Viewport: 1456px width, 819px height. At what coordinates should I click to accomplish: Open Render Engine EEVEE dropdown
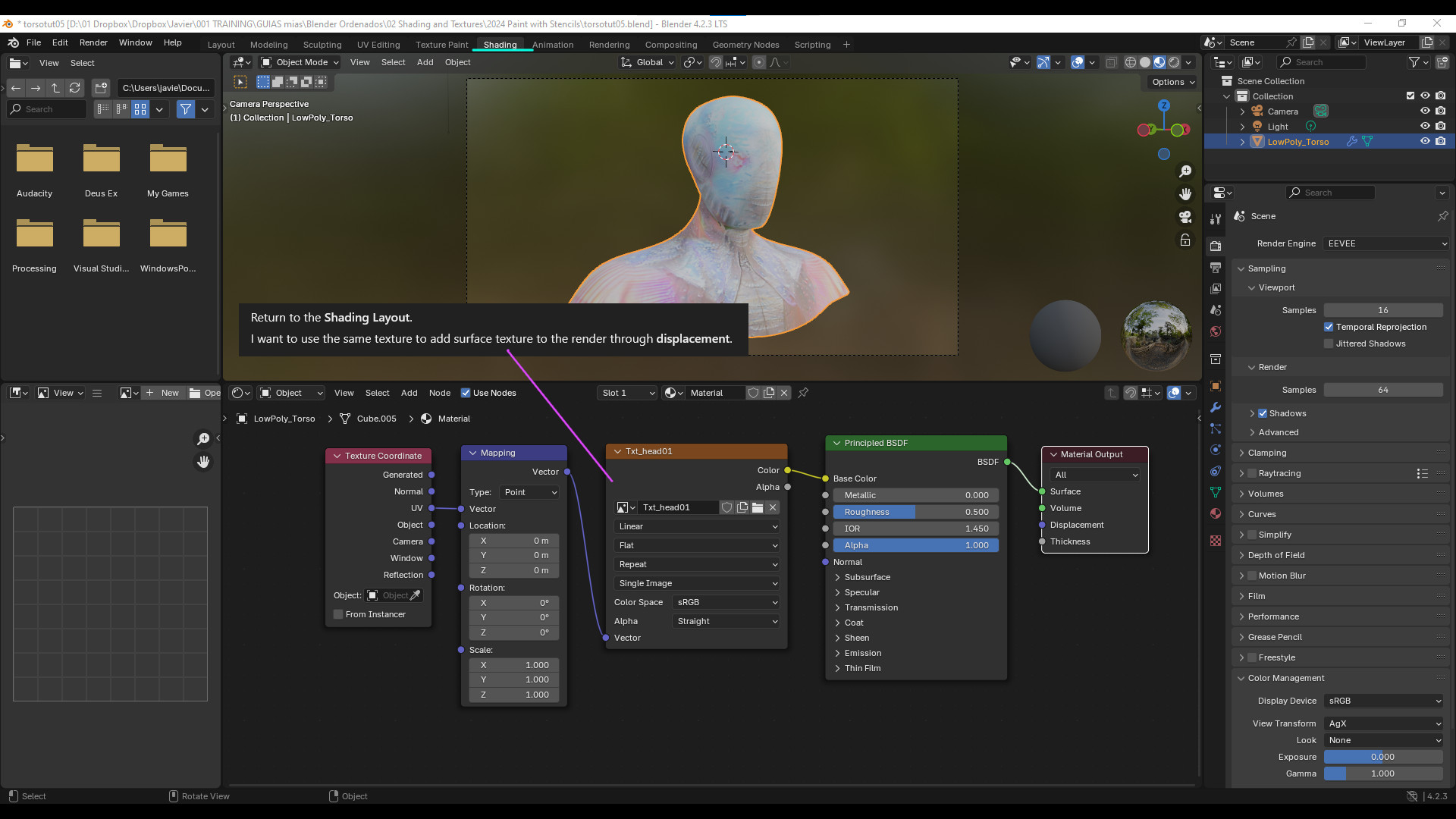pyautogui.click(x=1387, y=243)
